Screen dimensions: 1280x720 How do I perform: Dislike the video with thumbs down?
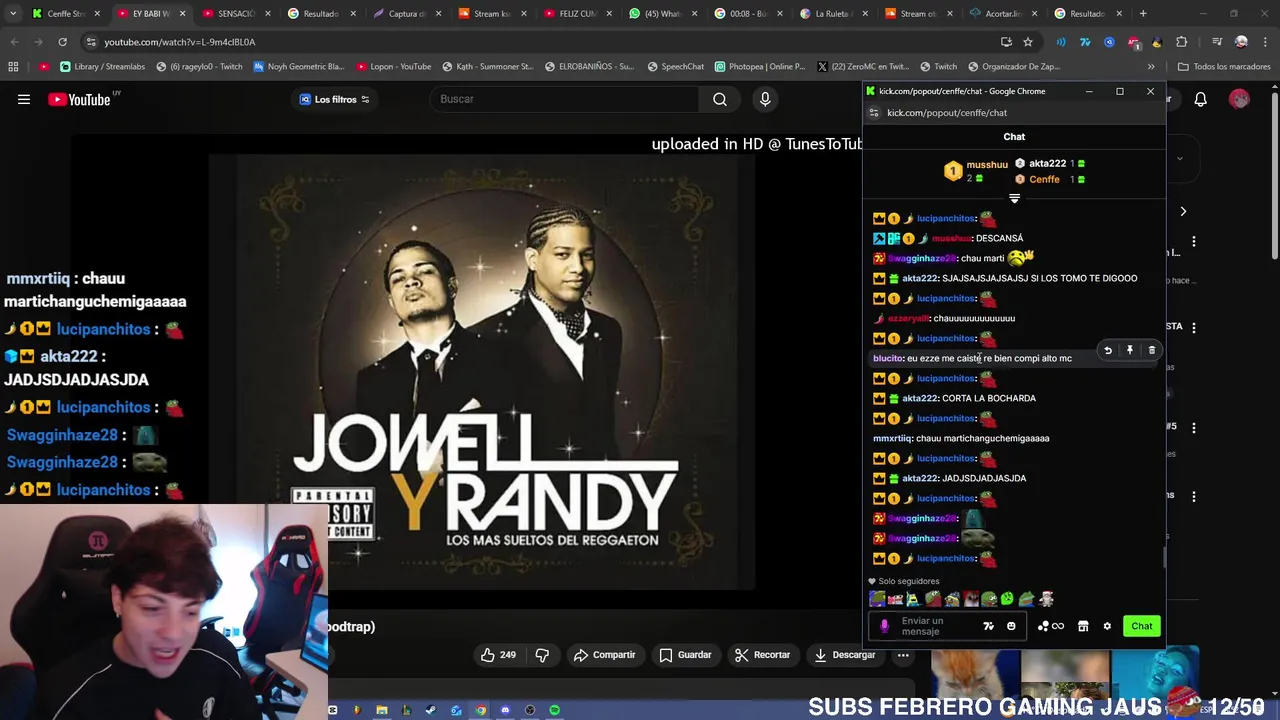click(x=542, y=655)
